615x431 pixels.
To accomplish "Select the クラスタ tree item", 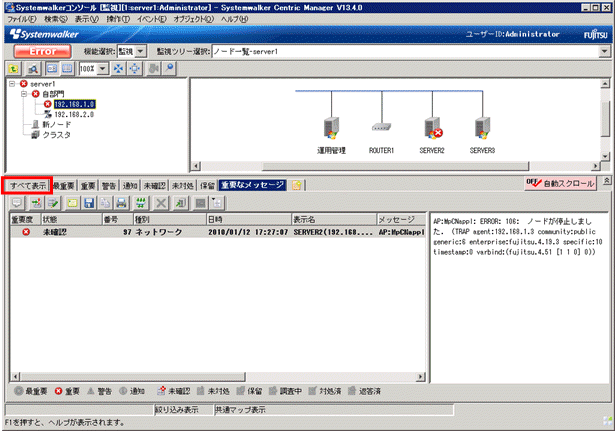I will click(x=56, y=135).
